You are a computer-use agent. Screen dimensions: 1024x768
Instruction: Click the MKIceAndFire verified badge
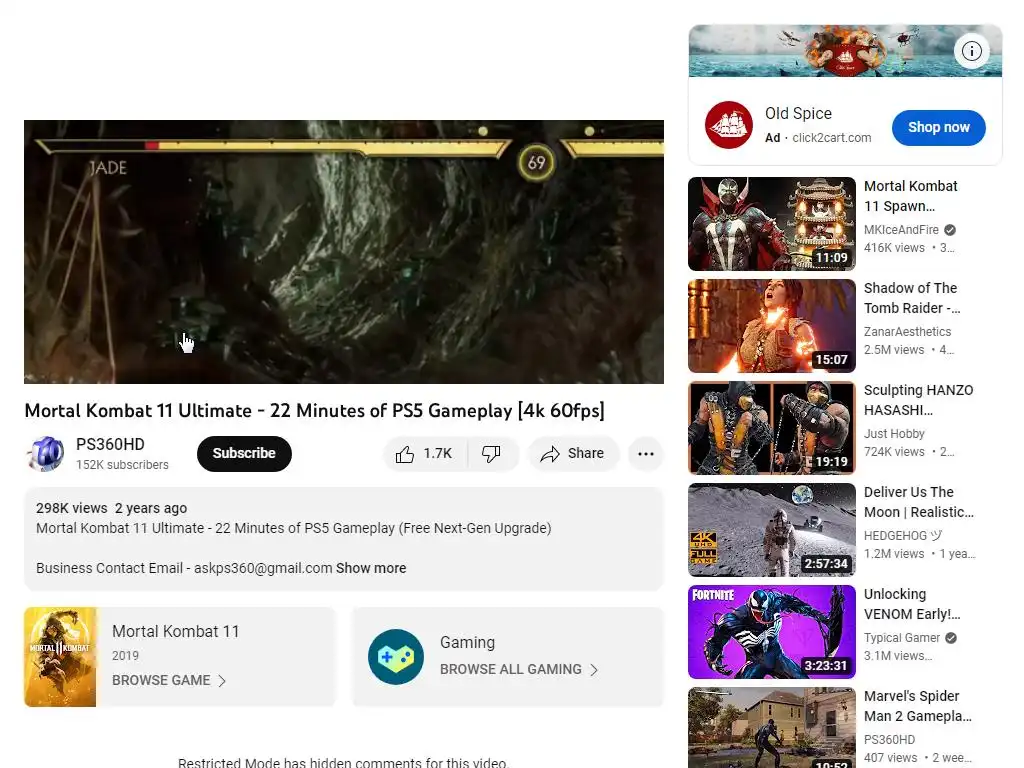pyautogui.click(x=950, y=230)
